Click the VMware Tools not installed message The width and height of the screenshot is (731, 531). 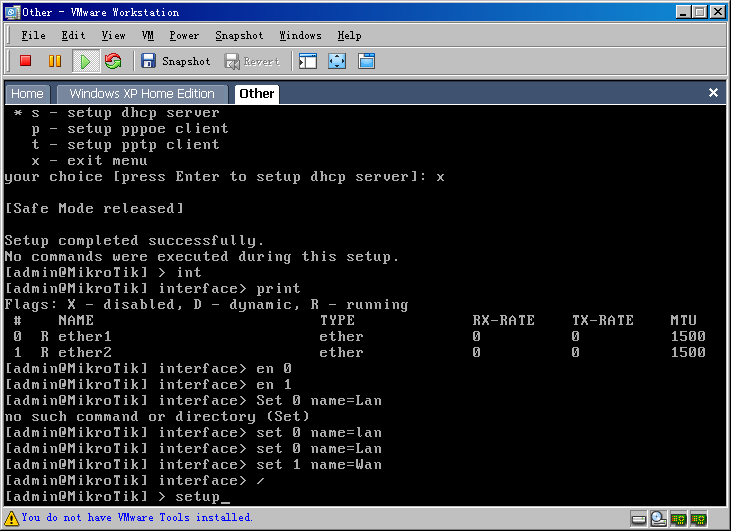pyautogui.click(x=137, y=517)
